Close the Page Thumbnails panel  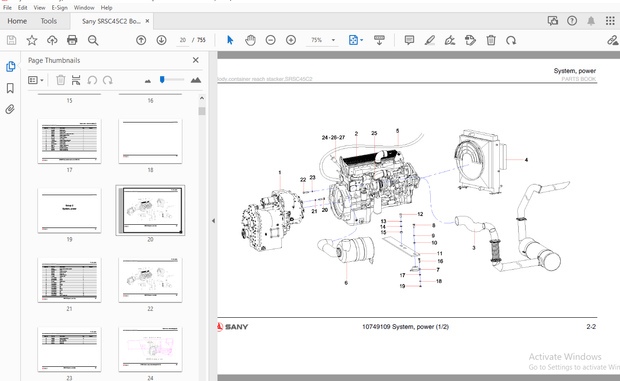(195, 60)
